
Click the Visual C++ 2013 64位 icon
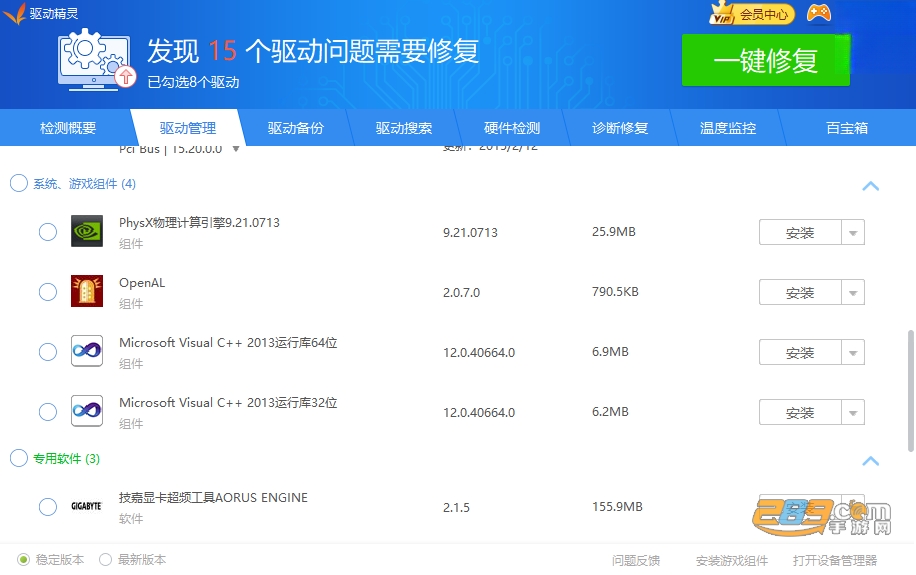(87, 351)
